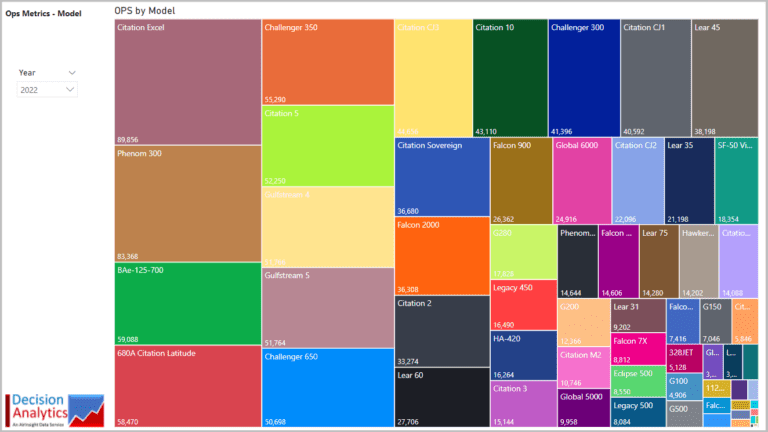This screenshot has width=768, height=432.
Task: Select the Global 5000 tile
Action: 583,408
